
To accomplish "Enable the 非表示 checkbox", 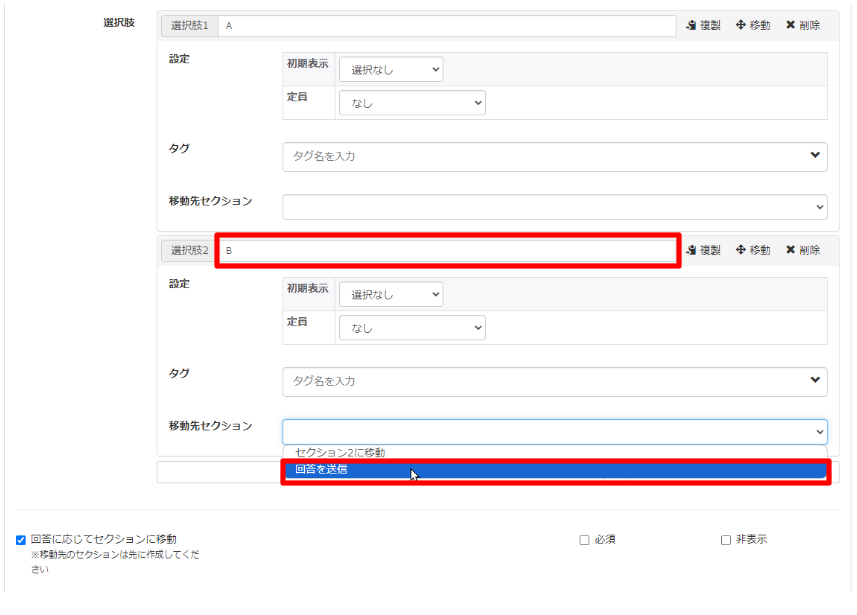I will [x=726, y=540].
